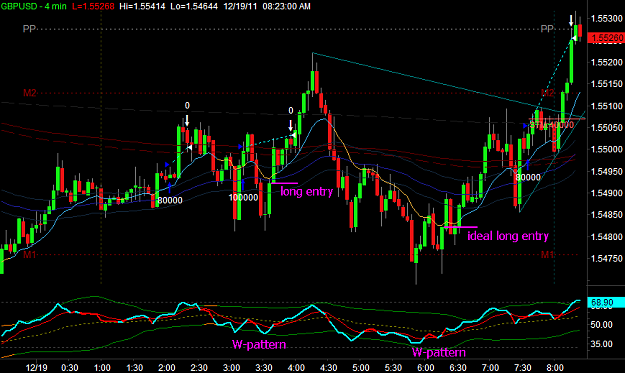The width and height of the screenshot is (625, 373).
Task: Click the 7:30 time axis label
Action: (523, 367)
